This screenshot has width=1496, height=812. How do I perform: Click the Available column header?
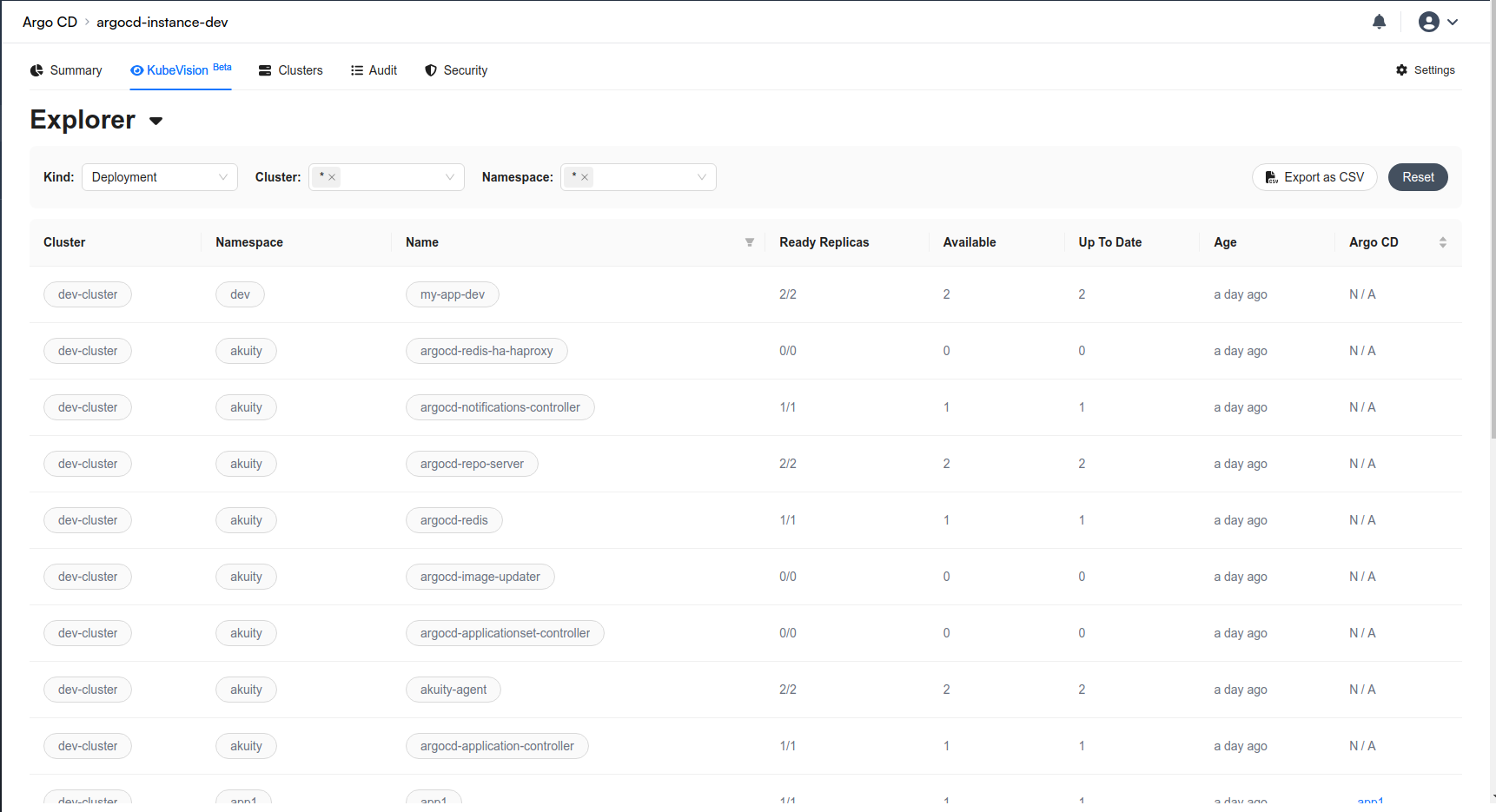coord(970,242)
